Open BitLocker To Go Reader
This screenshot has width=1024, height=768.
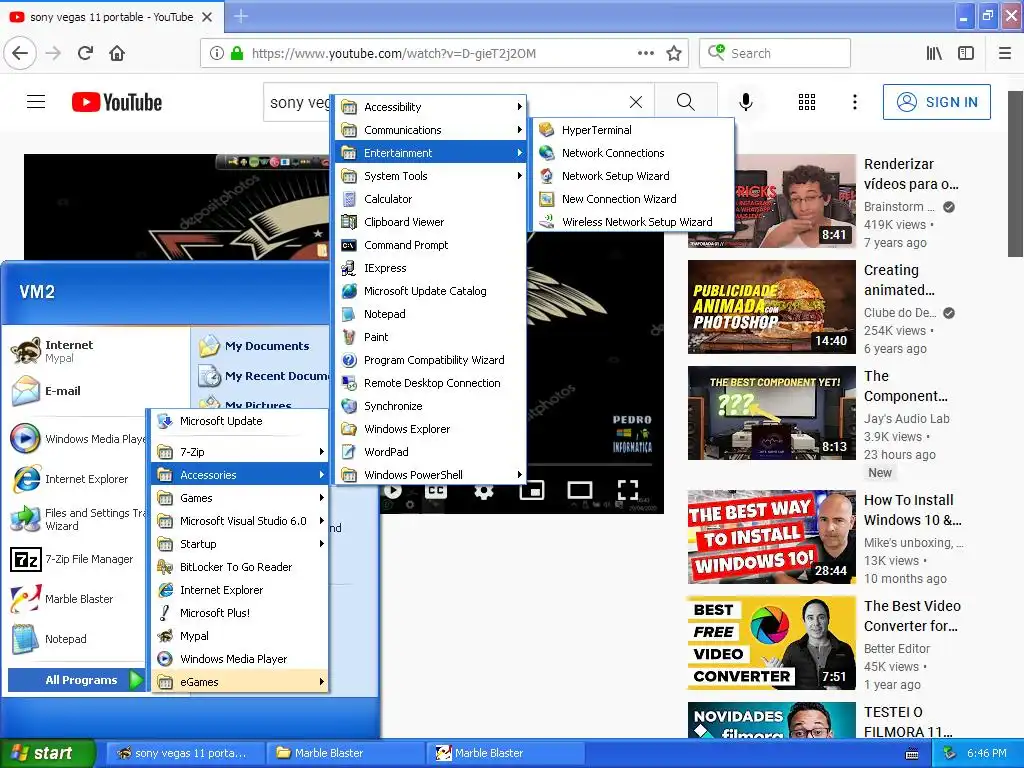click(x=240, y=567)
